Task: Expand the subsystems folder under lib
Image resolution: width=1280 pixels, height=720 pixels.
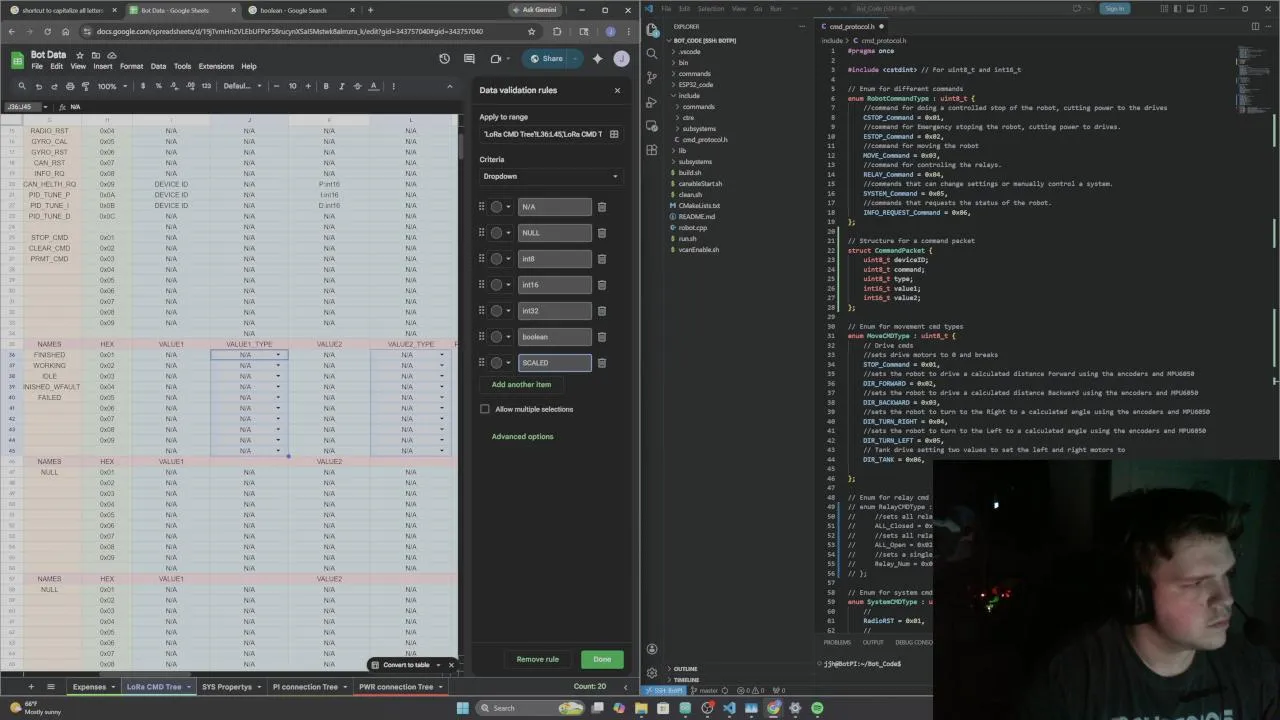Action: pos(695,162)
